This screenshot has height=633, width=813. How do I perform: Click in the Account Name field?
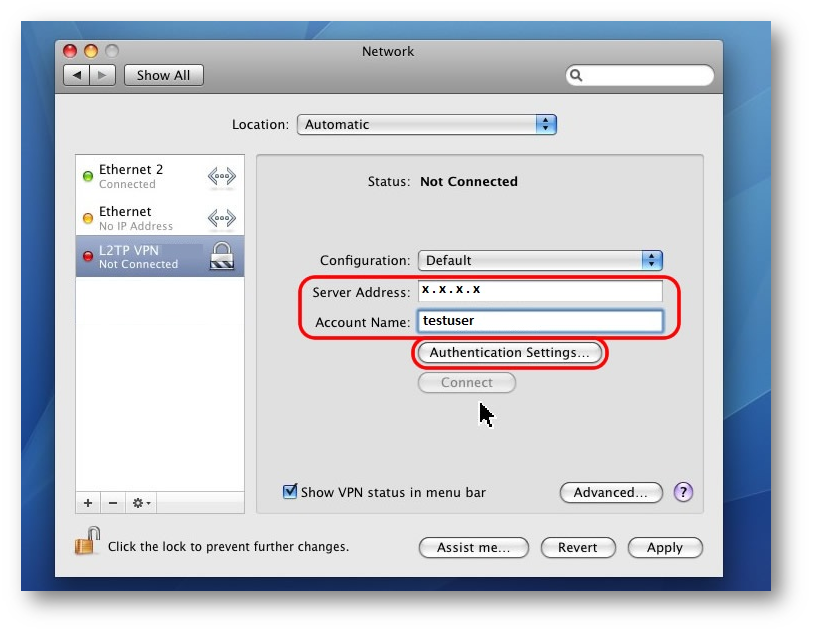(540, 321)
